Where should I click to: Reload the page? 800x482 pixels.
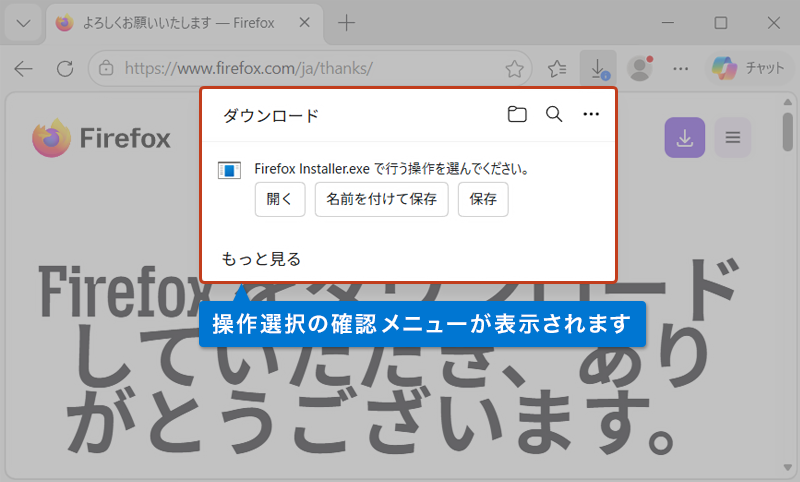[65, 68]
